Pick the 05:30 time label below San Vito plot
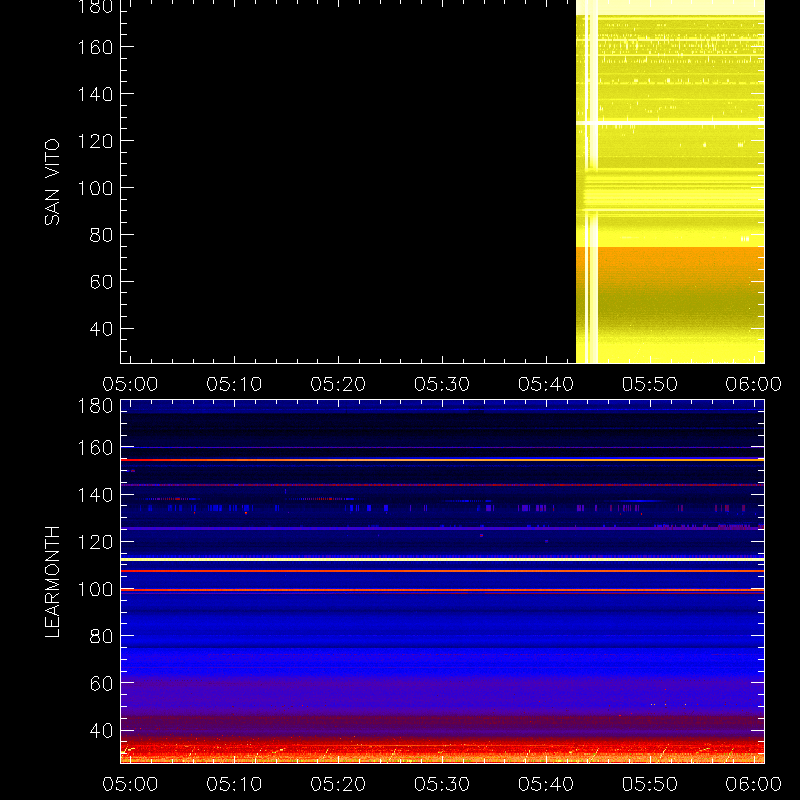 tap(442, 384)
